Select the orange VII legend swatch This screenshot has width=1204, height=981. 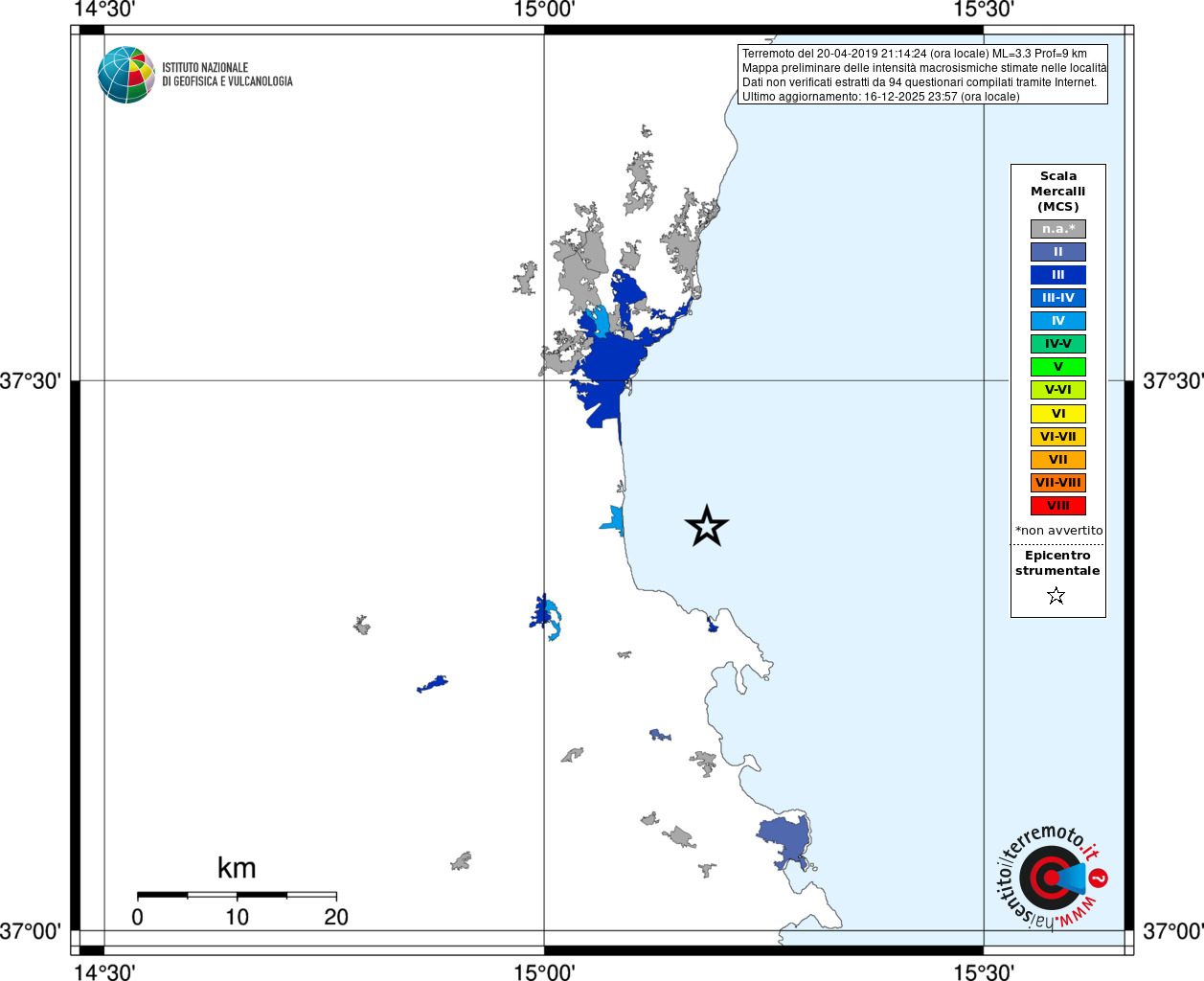coord(1057,460)
